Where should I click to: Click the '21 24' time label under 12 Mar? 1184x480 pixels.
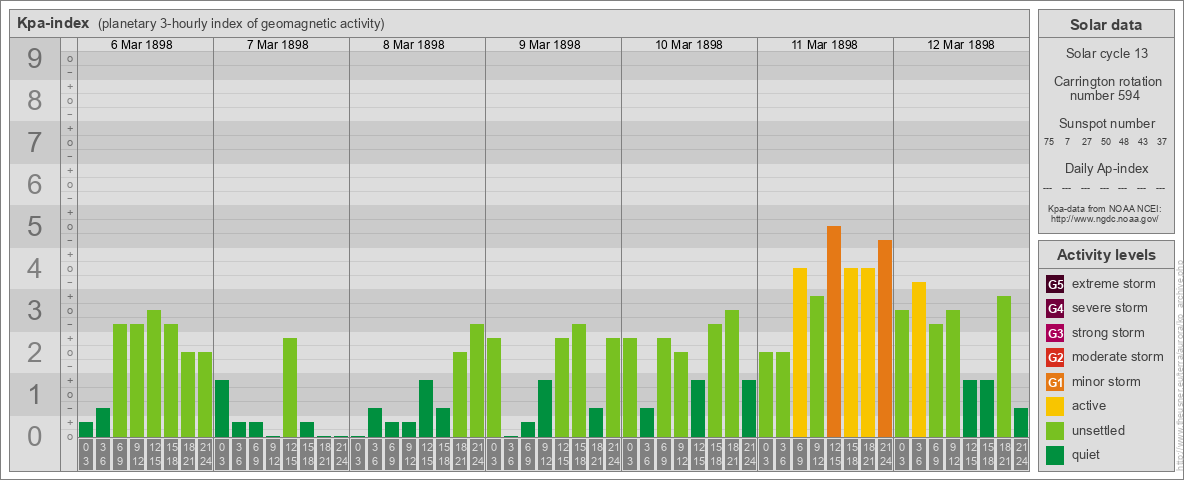click(x=1021, y=455)
